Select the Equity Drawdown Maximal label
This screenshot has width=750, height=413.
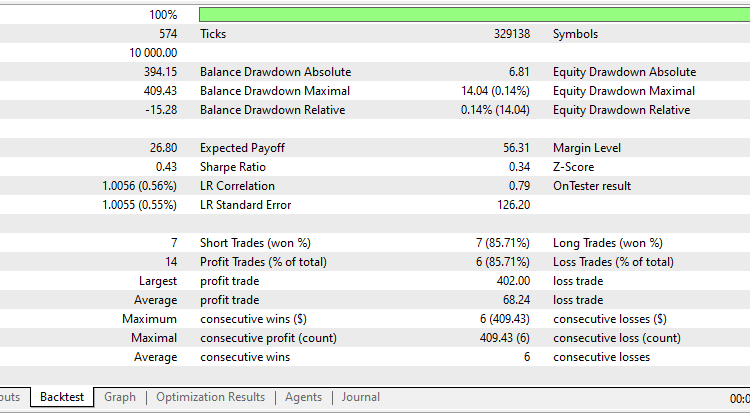[624, 91]
